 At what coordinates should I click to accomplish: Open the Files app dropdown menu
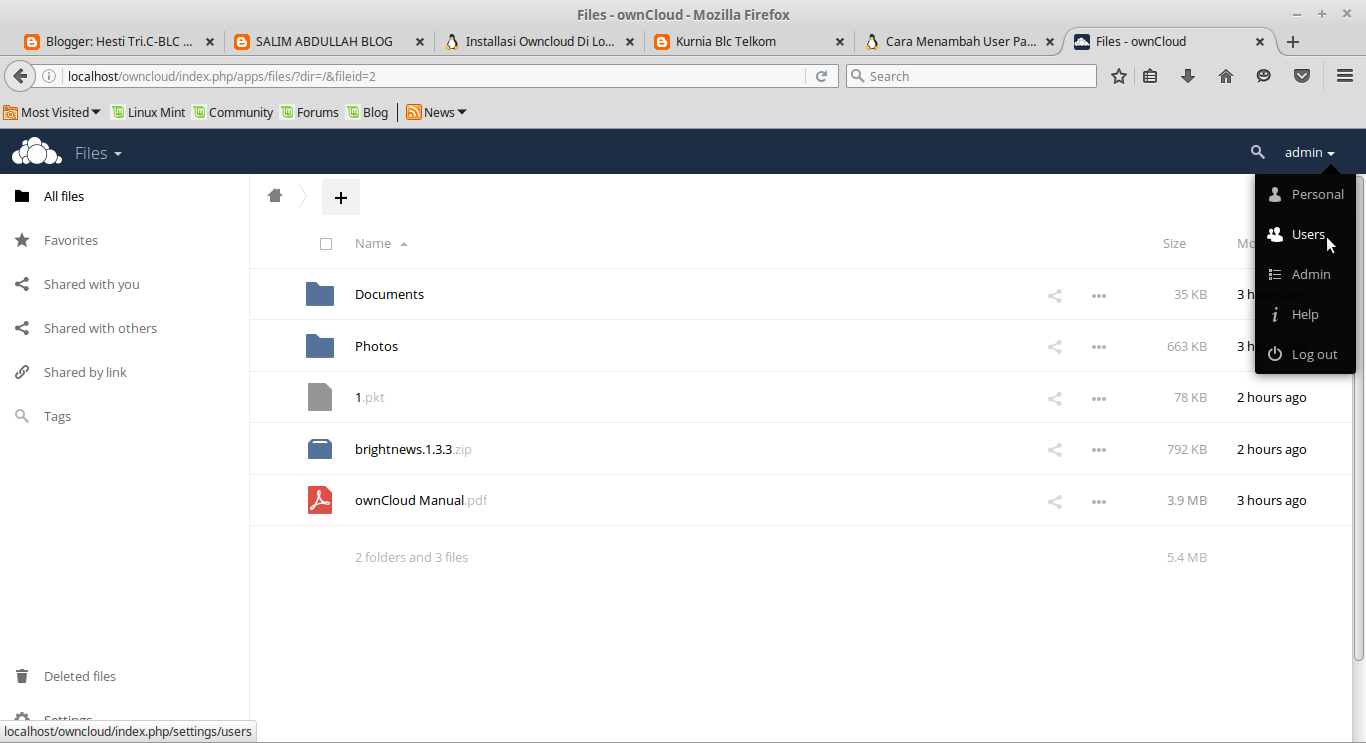tap(98, 153)
